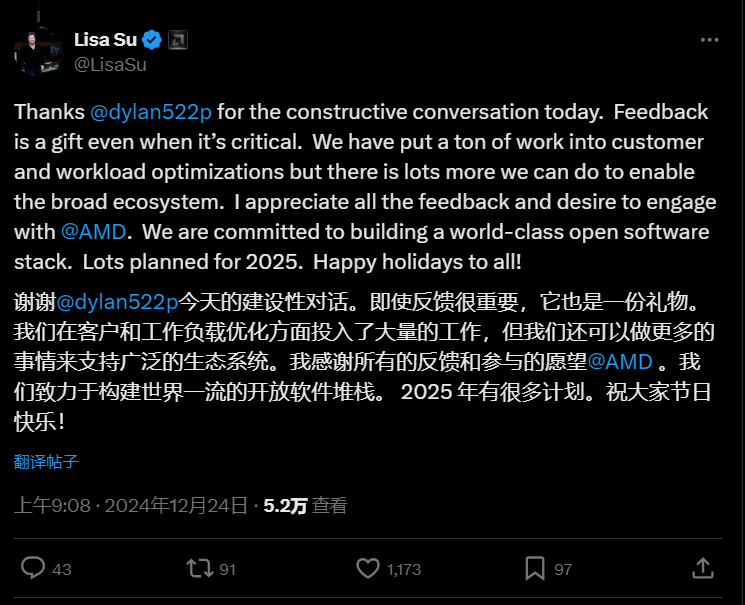Click the @dylan522p mention in the Chinese translation
Screen dimensions: 745x605
(118, 300)
